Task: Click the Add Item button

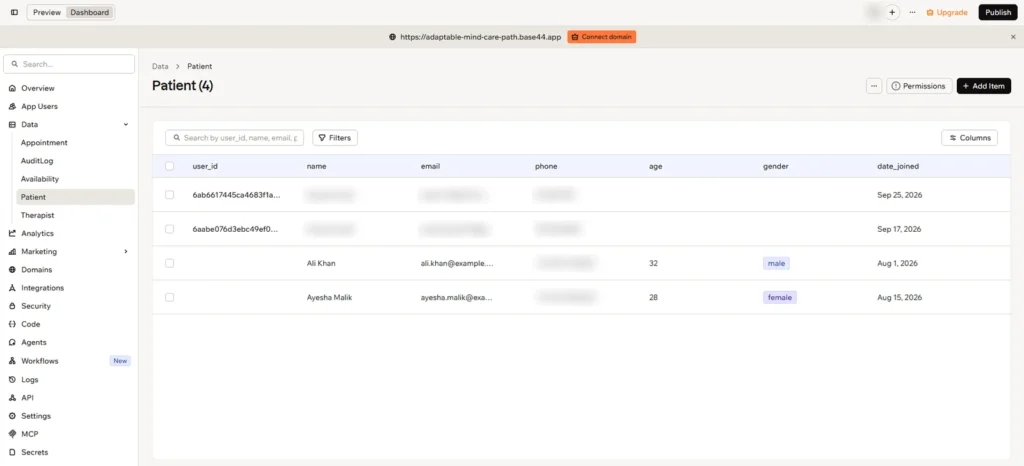Action: [x=984, y=86]
